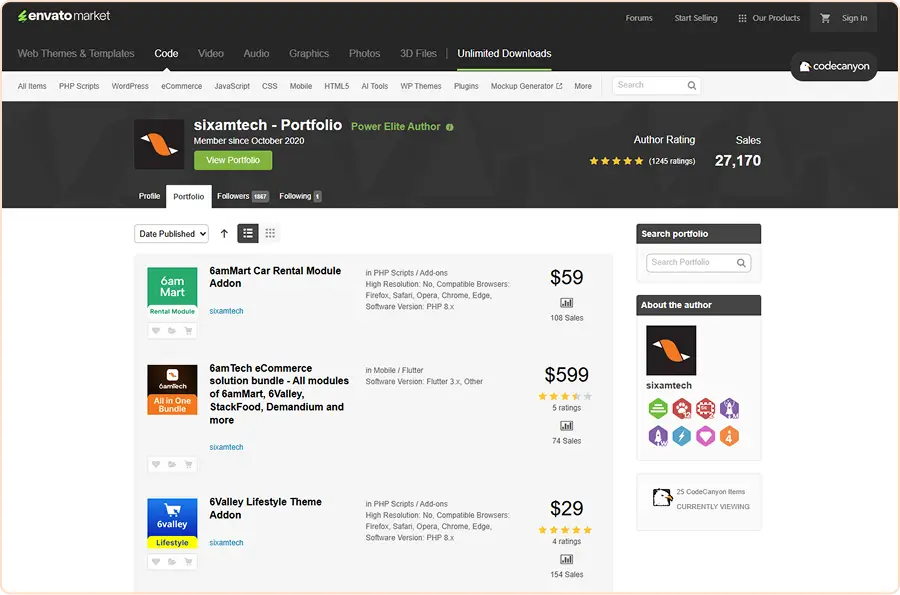Open PHP Scripts subcategory
The height and width of the screenshot is (595, 900).
[79, 86]
